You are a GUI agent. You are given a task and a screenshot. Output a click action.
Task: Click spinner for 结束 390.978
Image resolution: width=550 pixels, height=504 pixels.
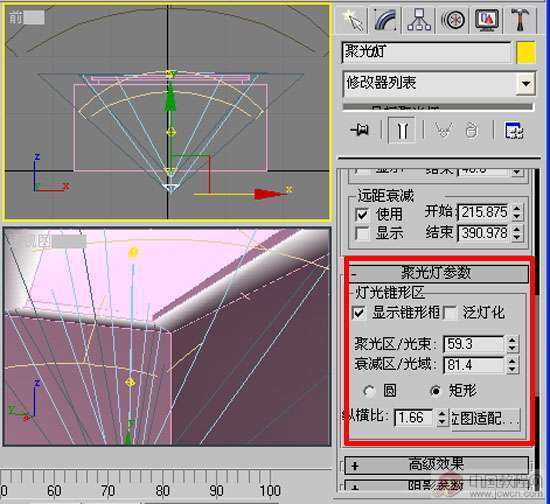(x=517, y=233)
